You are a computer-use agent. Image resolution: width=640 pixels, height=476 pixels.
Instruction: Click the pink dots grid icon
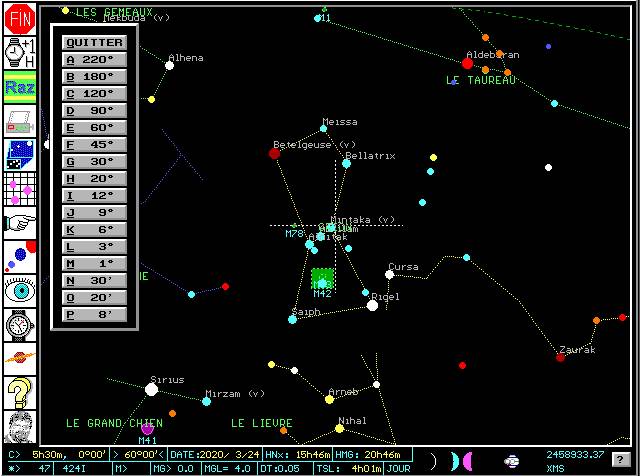coord(20,189)
